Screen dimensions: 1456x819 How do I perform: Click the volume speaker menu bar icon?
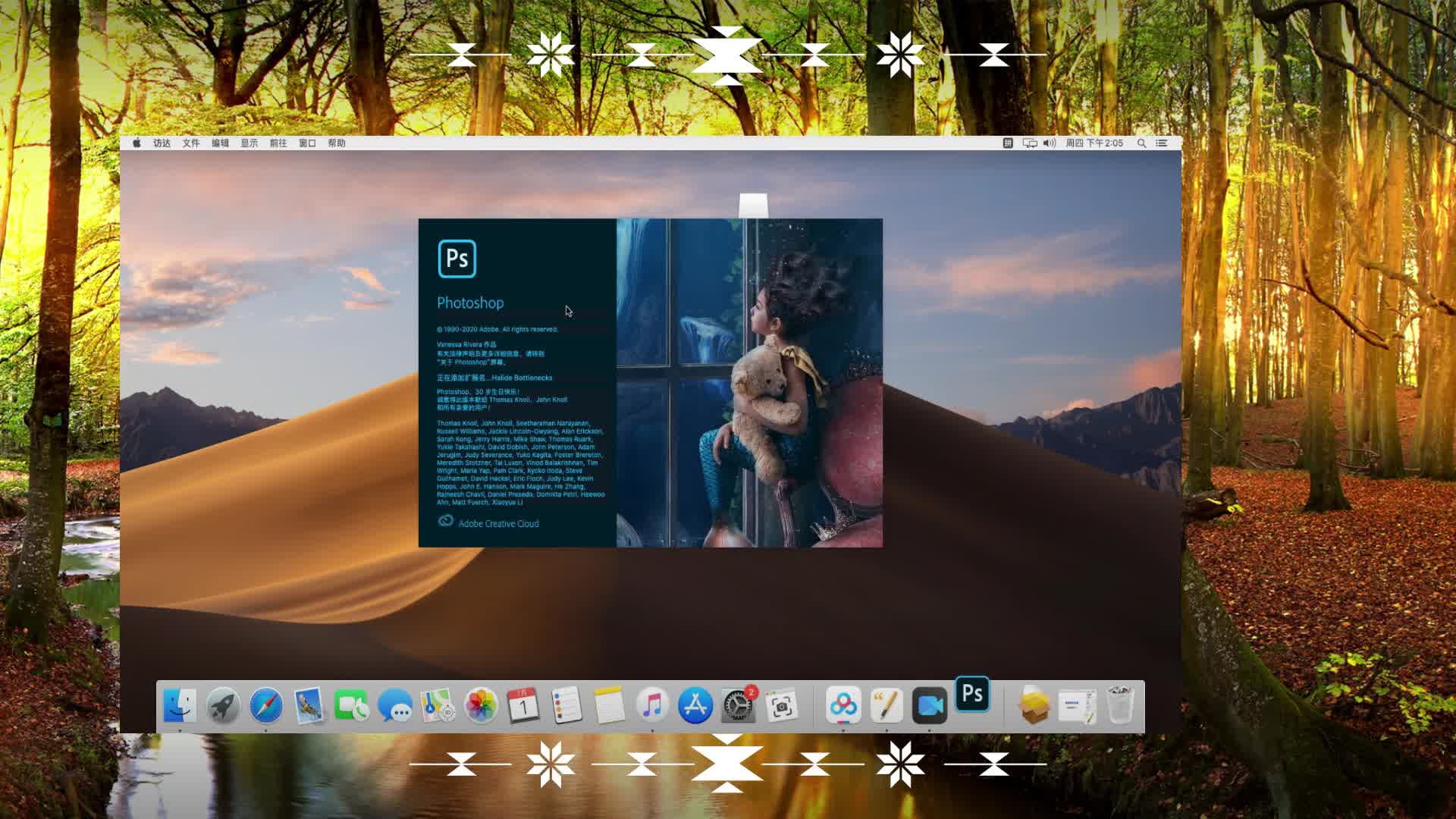point(1050,143)
